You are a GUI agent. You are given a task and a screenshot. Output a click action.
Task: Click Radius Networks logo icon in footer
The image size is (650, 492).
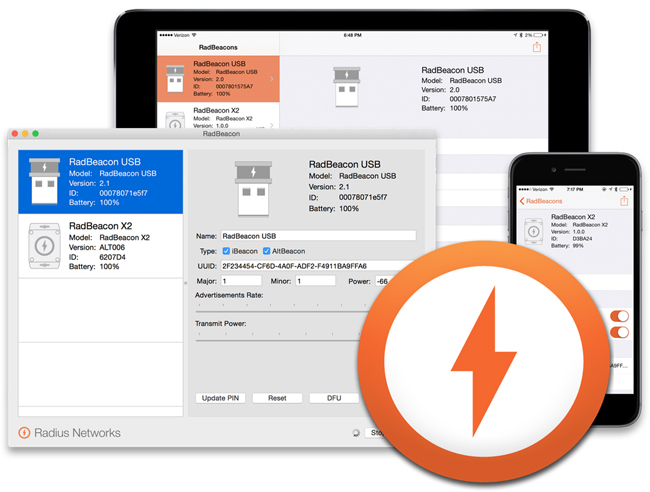coord(24,433)
